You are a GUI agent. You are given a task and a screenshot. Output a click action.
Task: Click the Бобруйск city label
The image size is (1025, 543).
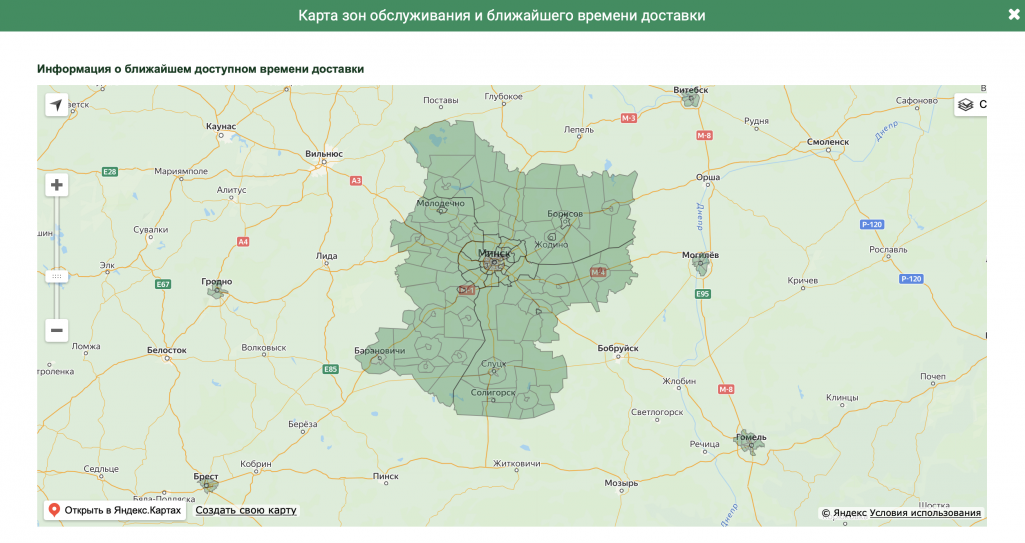(618, 348)
